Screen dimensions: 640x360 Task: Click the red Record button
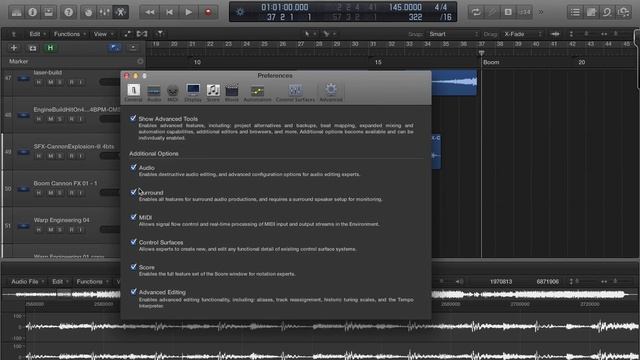(208, 12)
